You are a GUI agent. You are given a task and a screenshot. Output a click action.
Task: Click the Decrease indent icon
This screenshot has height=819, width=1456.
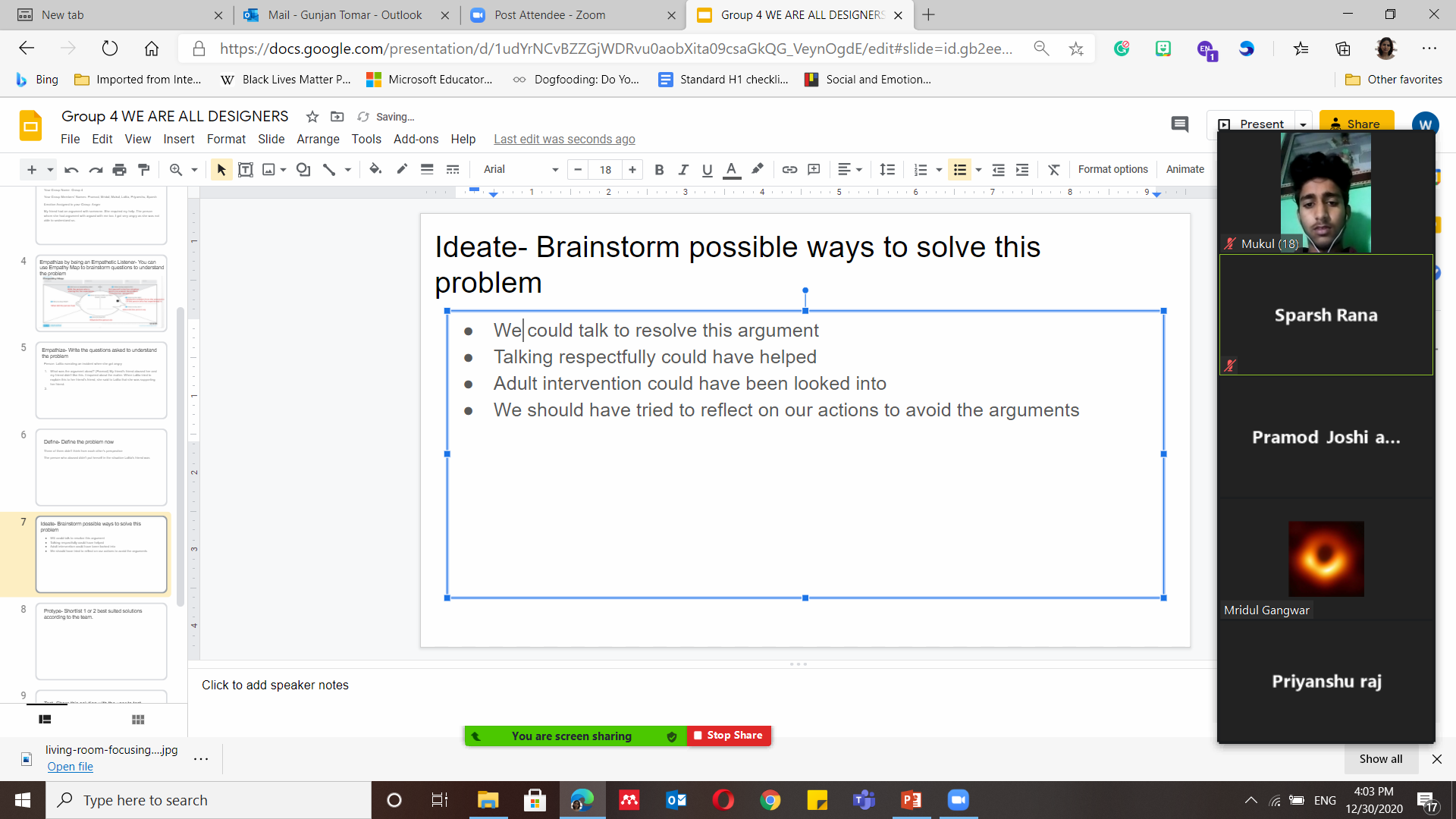pyautogui.click(x=999, y=170)
